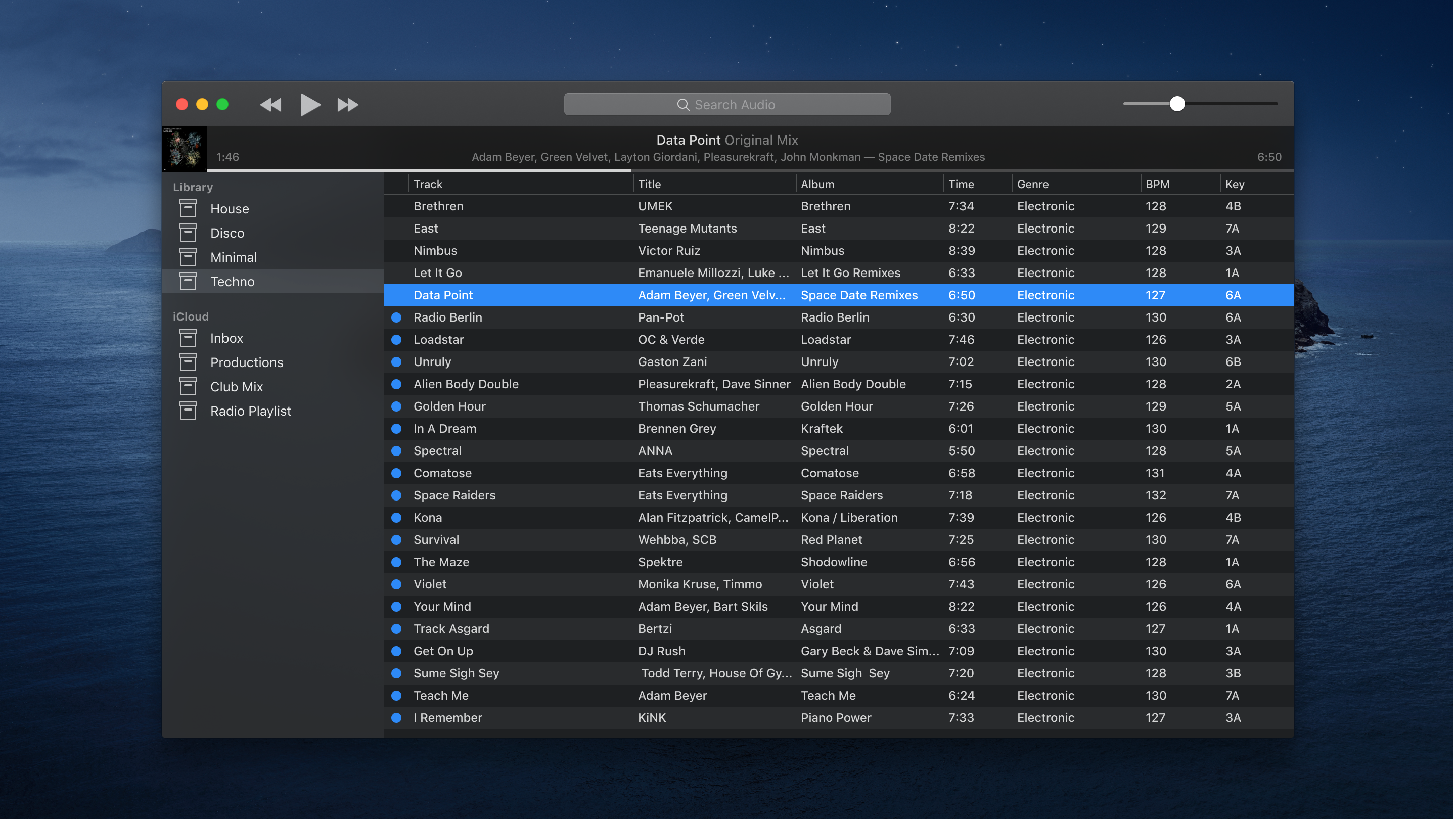Click the blue dot beside Teach Me
The image size is (1456, 819).
396,695
